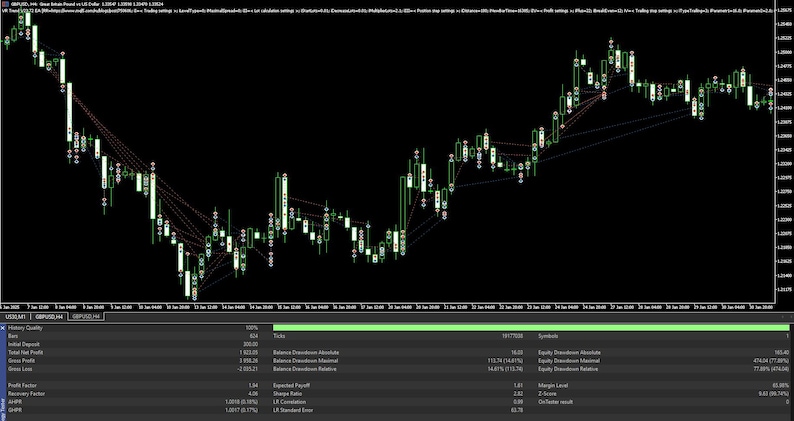Select the OnTester result label

[x=555, y=402]
